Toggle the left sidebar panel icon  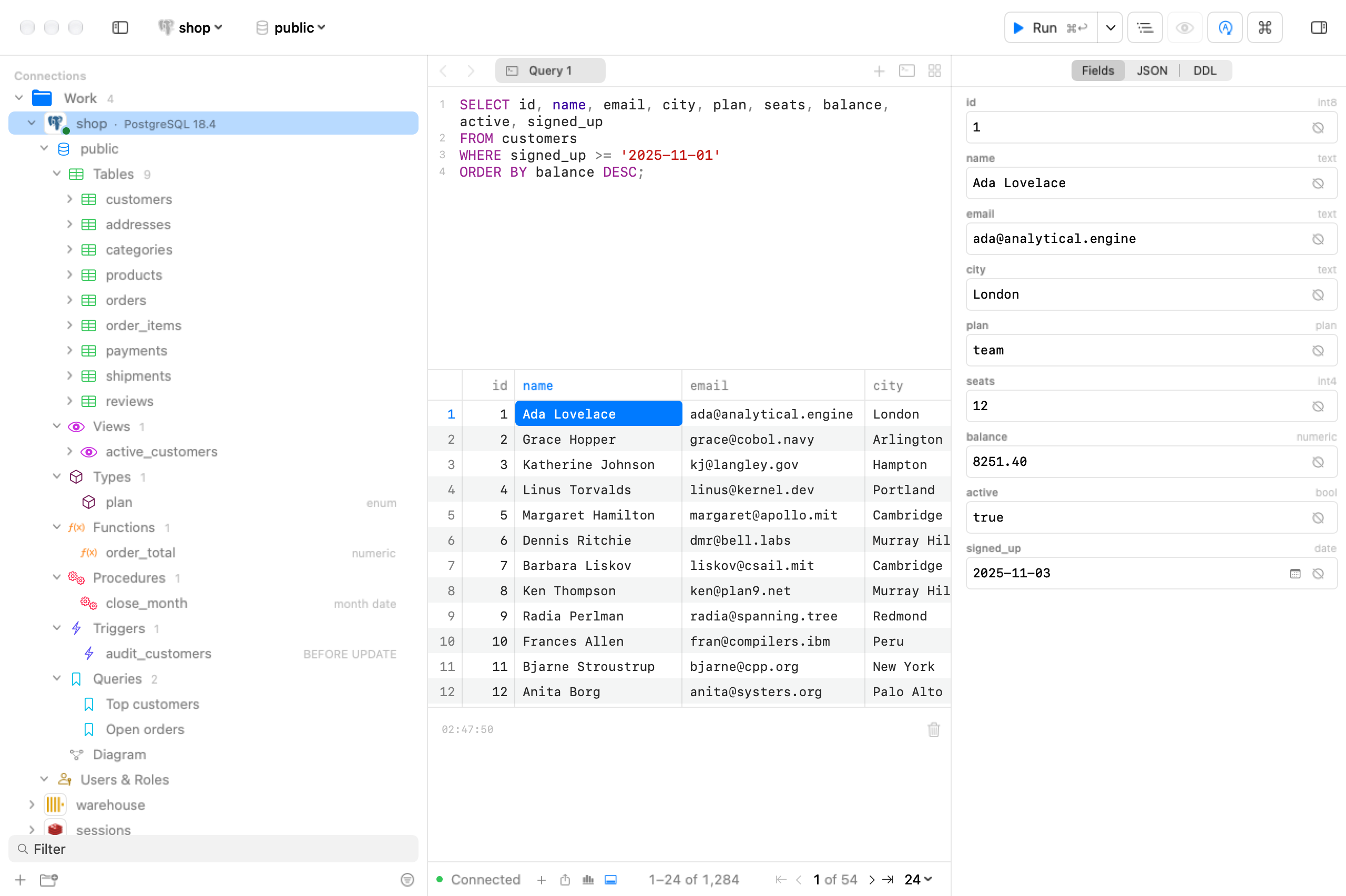coord(120,27)
